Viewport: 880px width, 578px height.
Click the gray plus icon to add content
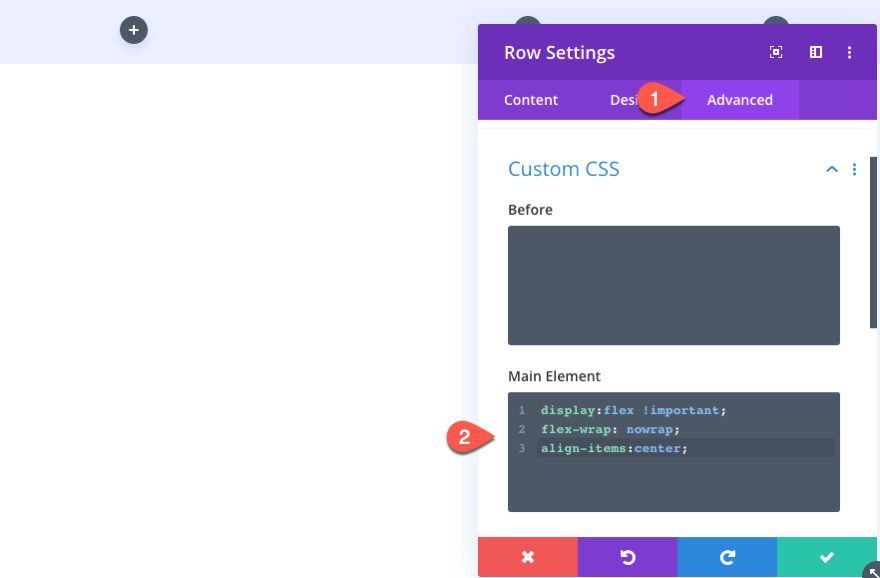(133, 30)
